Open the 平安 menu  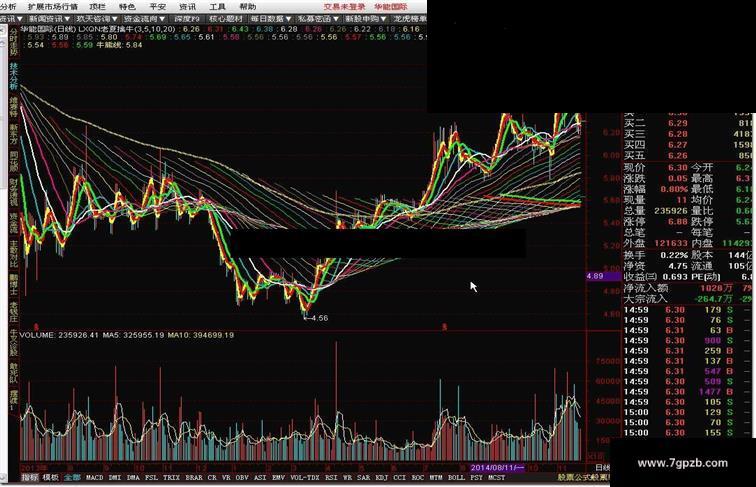point(157,7)
